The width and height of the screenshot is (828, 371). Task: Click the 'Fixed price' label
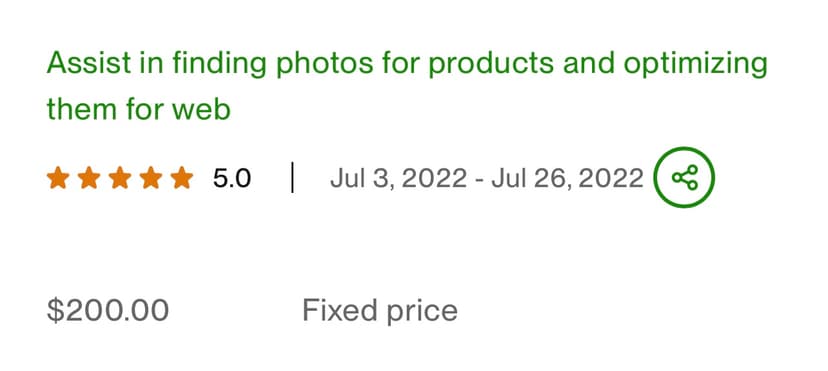point(380,310)
